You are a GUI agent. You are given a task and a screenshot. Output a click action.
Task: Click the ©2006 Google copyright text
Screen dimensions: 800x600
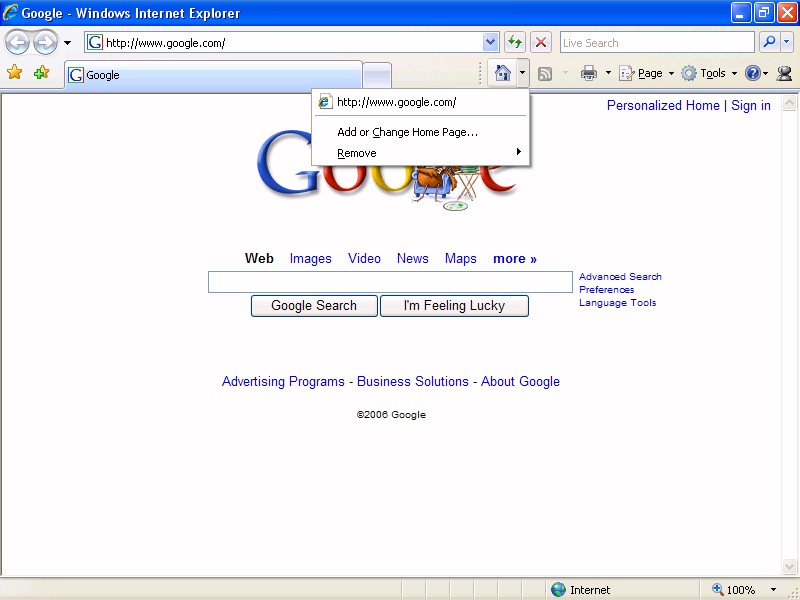pyautogui.click(x=391, y=415)
